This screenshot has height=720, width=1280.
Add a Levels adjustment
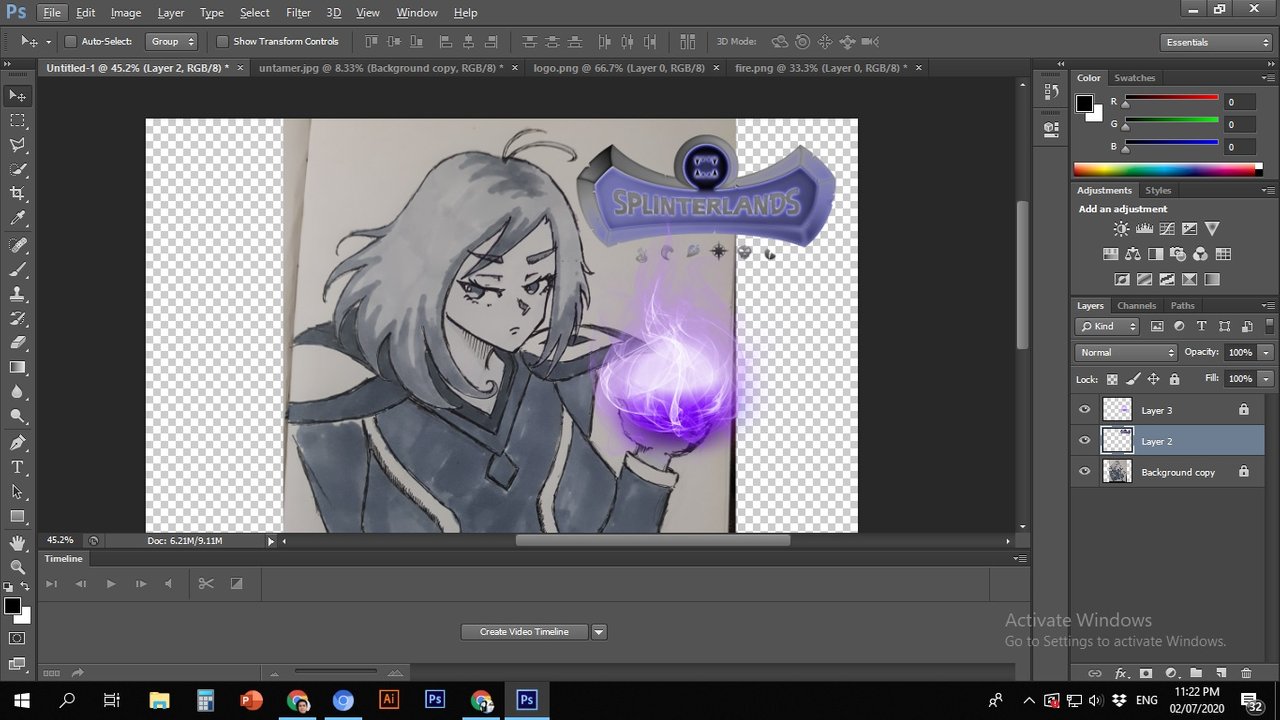point(1144,229)
